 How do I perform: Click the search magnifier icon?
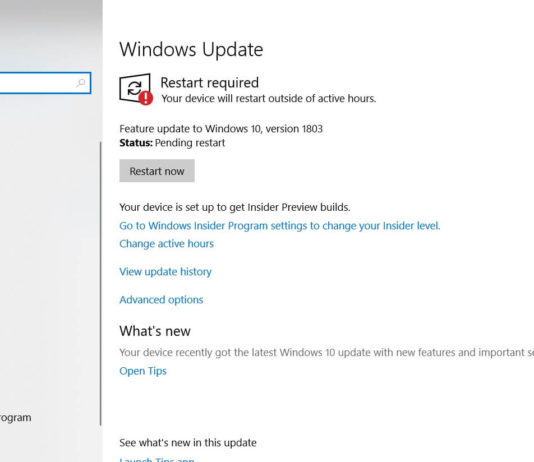pos(81,82)
